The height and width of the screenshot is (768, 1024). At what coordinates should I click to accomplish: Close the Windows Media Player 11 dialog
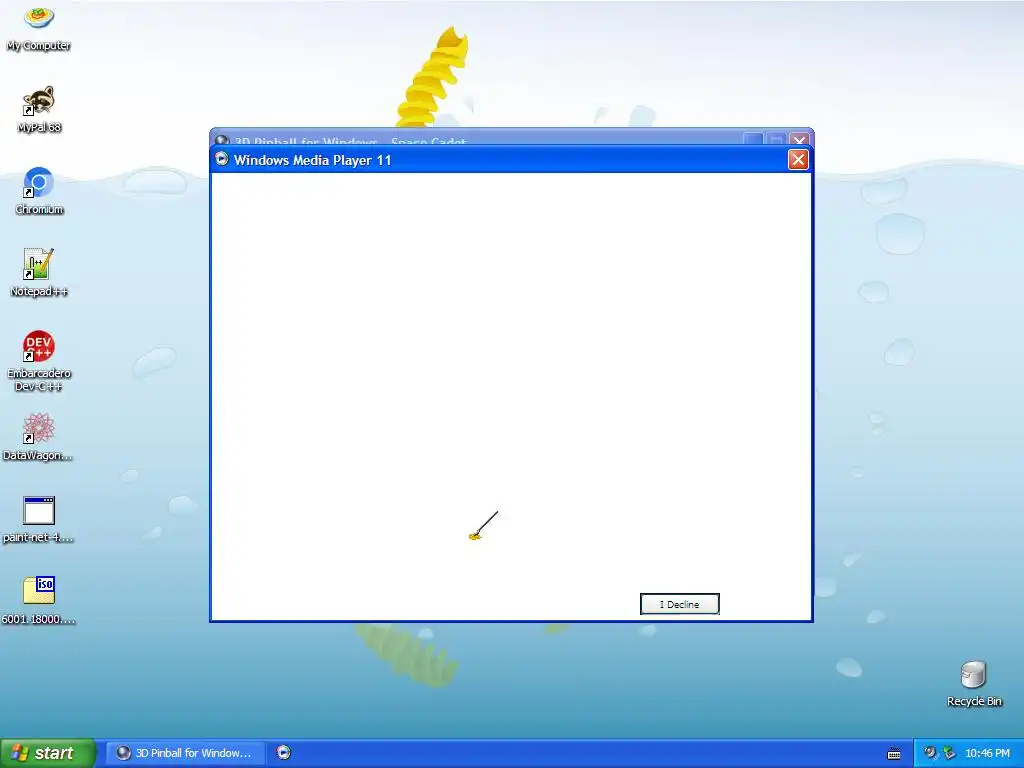coord(798,160)
